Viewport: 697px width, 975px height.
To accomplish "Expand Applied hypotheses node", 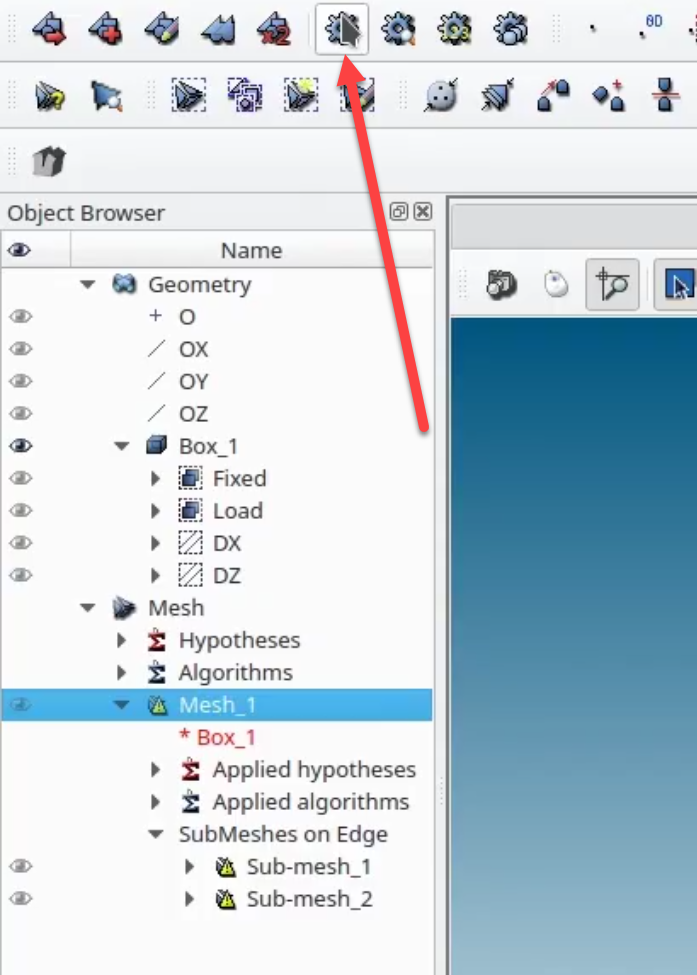I will [x=155, y=770].
